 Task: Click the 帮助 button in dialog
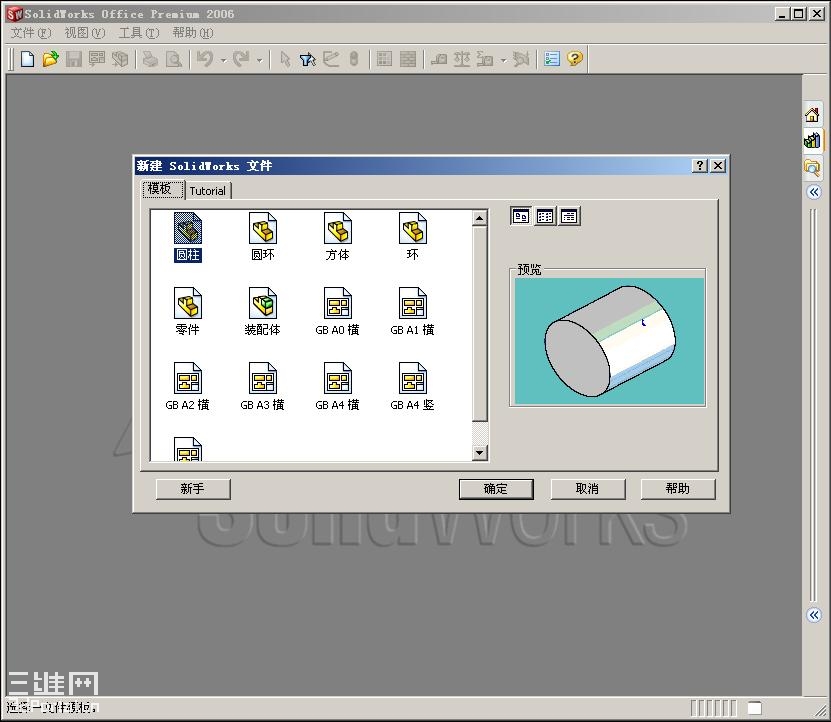(678, 489)
